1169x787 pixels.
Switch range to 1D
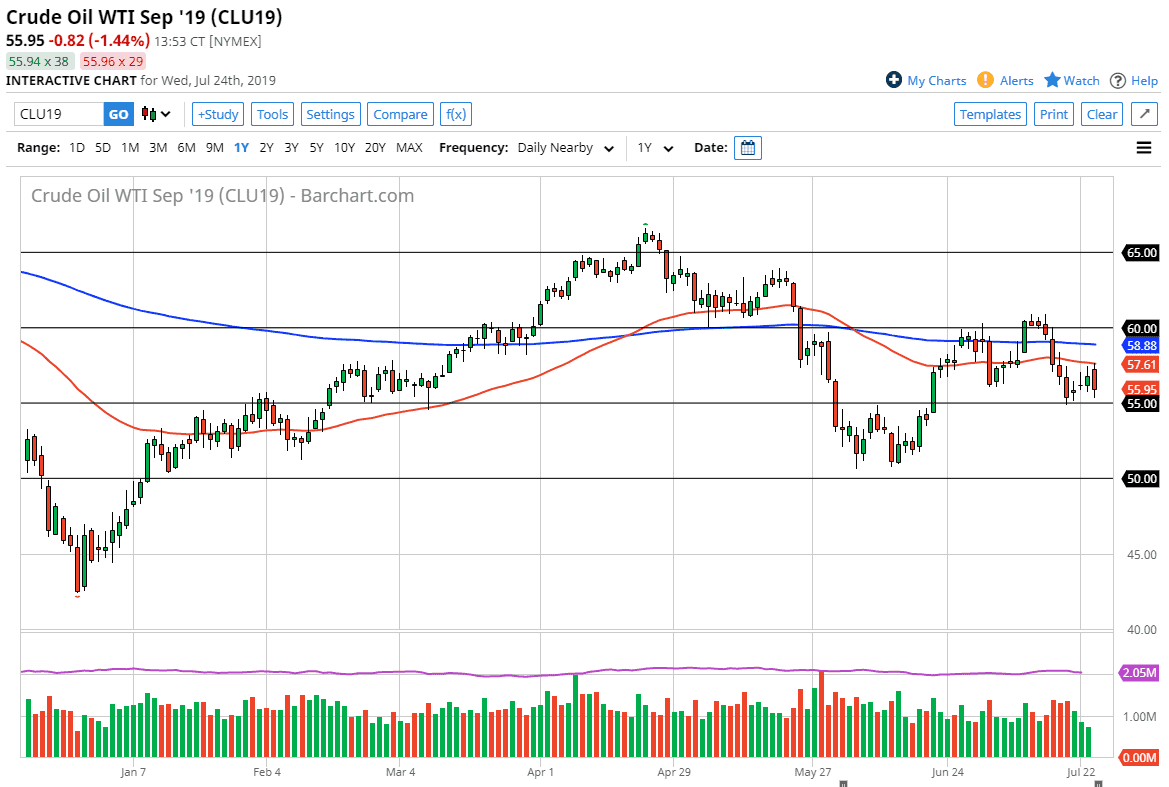point(76,147)
